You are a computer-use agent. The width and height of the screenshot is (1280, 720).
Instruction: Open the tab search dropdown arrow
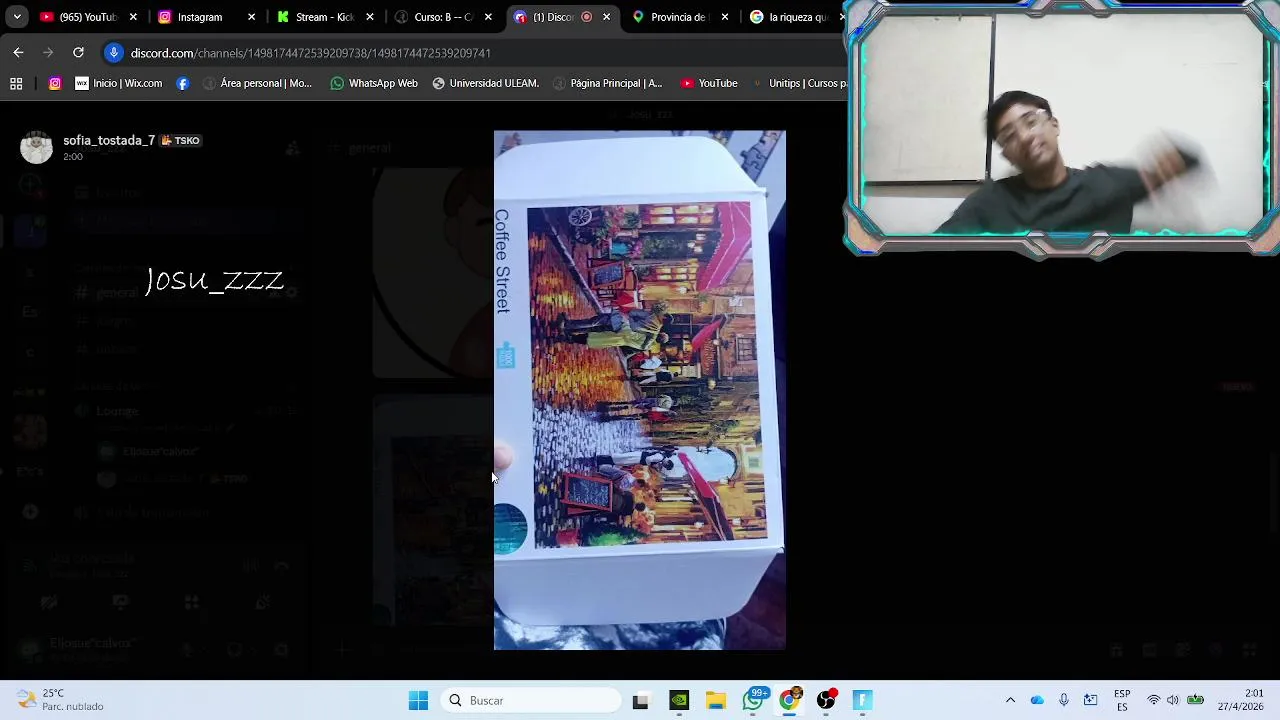tap(16, 17)
